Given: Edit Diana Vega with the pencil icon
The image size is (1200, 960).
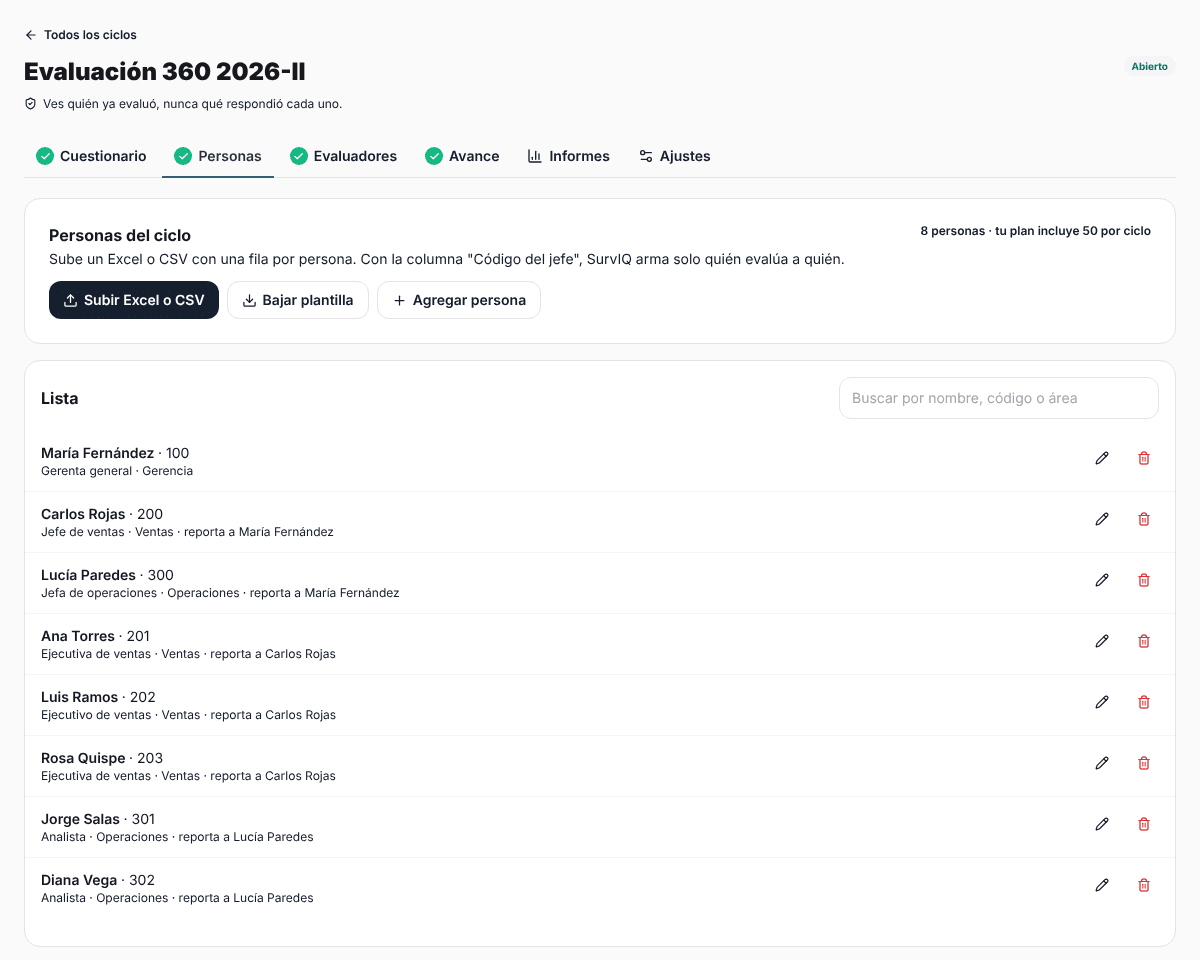Looking at the screenshot, I should pyautogui.click(x=1102, y=885).
